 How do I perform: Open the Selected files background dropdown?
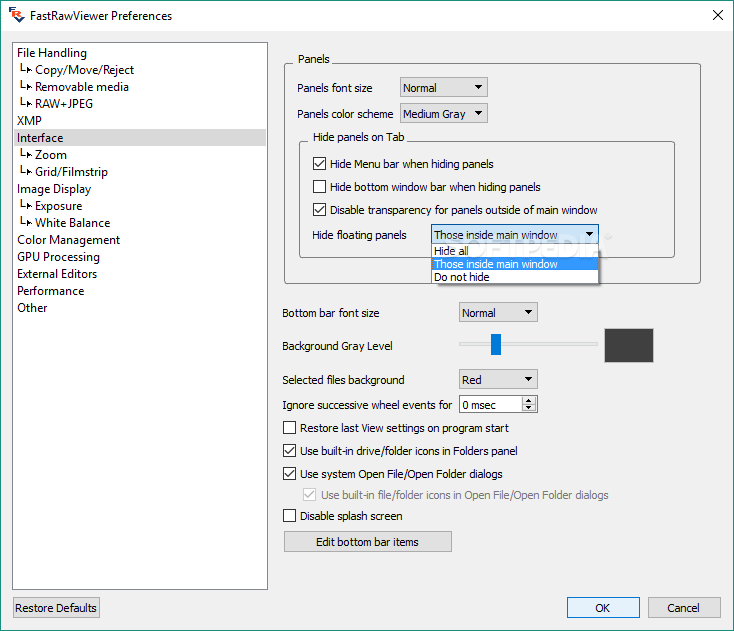point(498,379)
